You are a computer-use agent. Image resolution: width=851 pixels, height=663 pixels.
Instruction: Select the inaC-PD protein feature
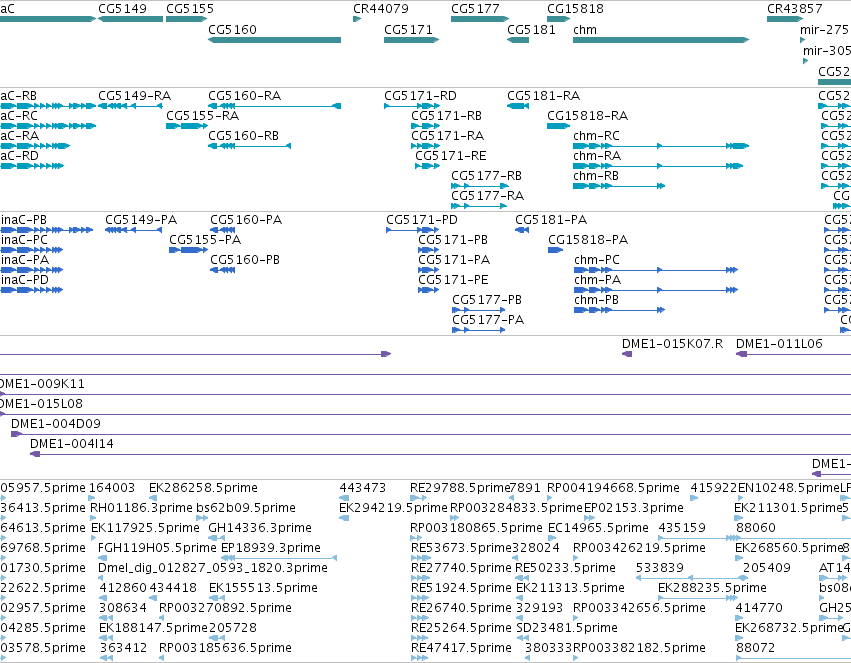(x=31, y=290)
